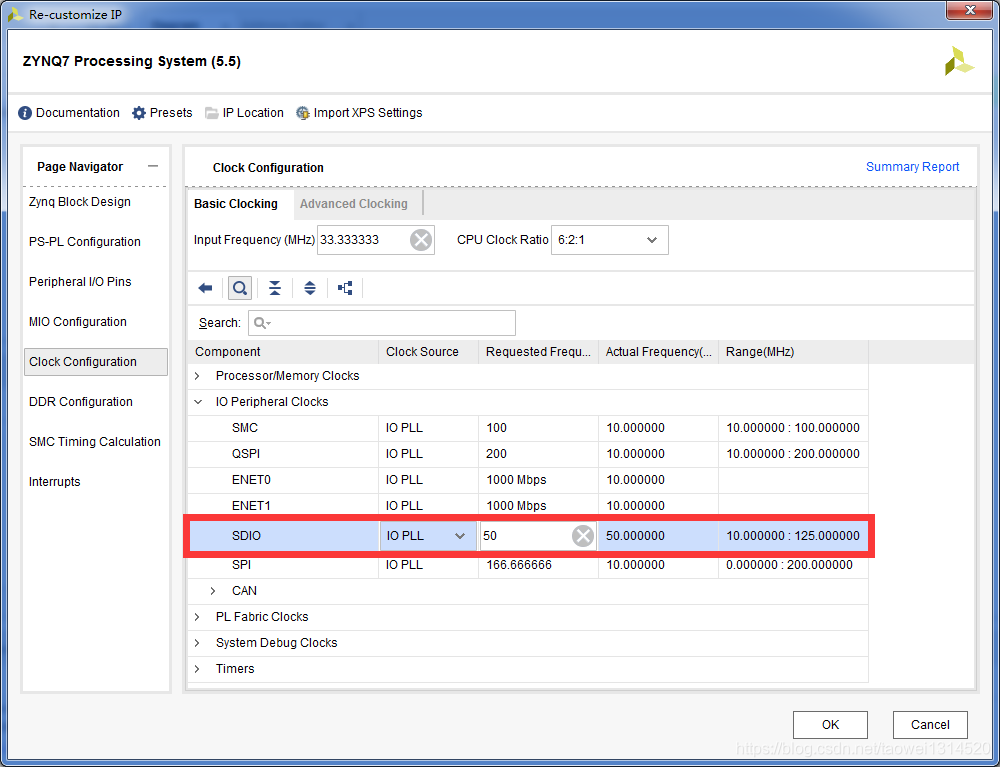Open the Interrupts page

tap(55, 482)
